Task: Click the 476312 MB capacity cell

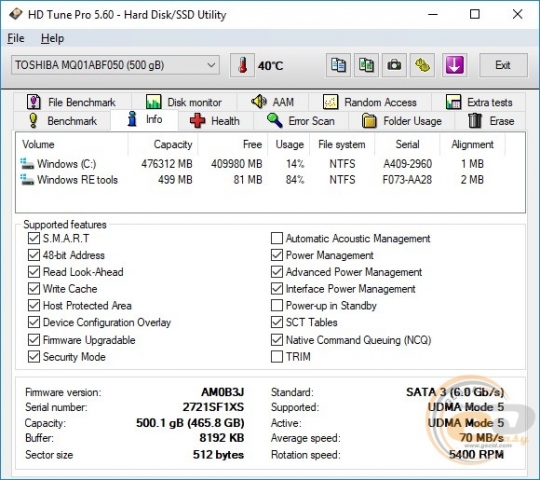Action: click(x=167, y=164)
